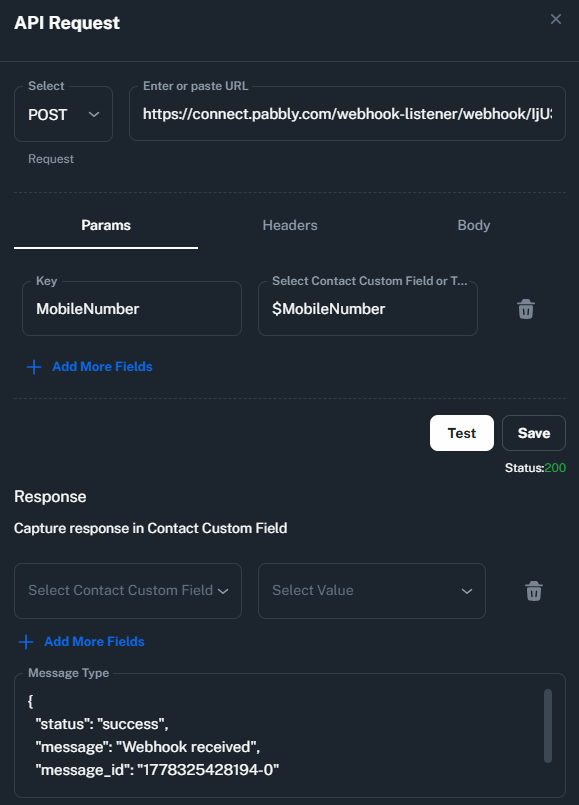The height and width of the screenshot is (805, 579).
Task: Click Add More Fields under Response
Action: pos(94,642)
